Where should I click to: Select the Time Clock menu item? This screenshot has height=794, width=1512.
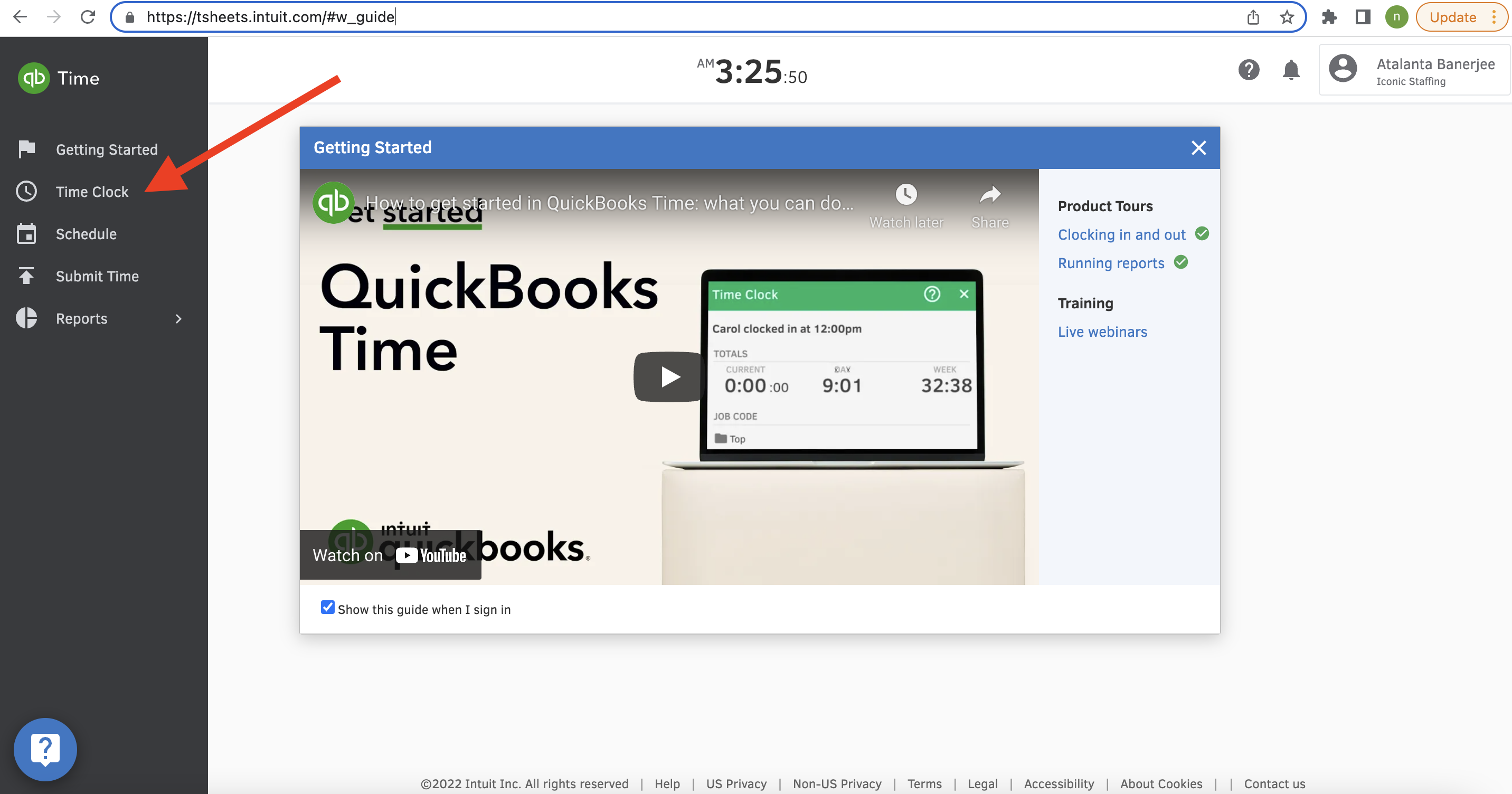click(92, 191)
